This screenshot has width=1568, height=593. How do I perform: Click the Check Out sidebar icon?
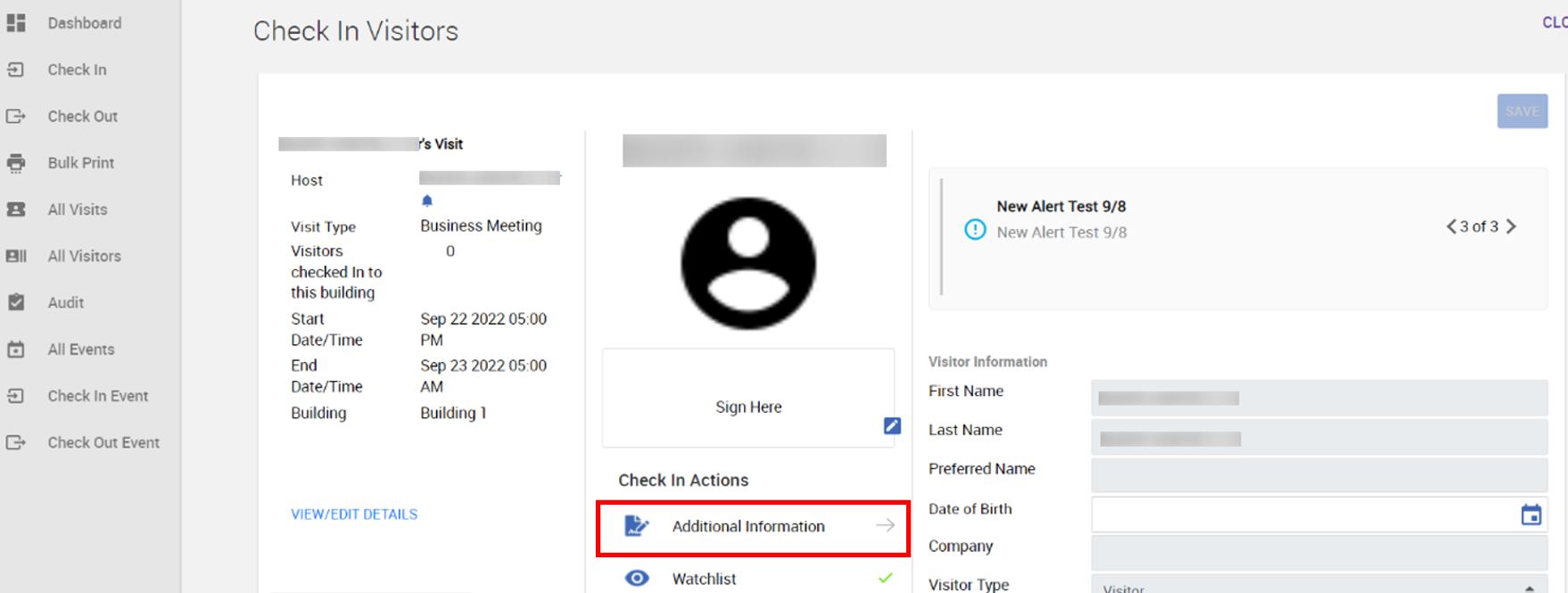pos(16,116)
